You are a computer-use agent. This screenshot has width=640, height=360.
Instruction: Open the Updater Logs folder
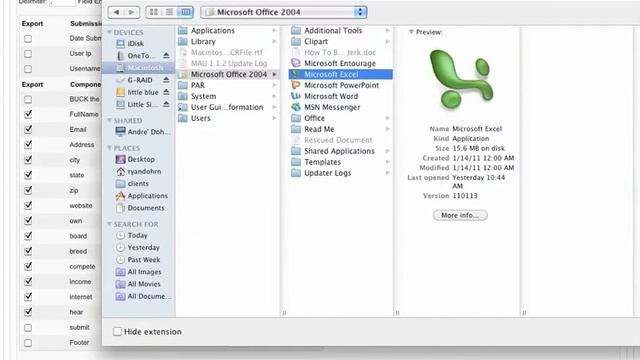coord(327,173)
